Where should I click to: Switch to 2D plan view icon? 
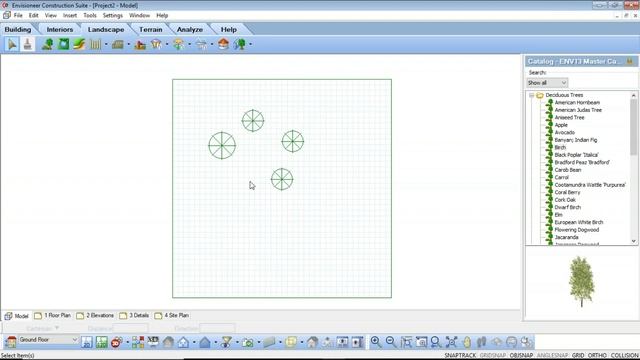[x=87, y=342]
